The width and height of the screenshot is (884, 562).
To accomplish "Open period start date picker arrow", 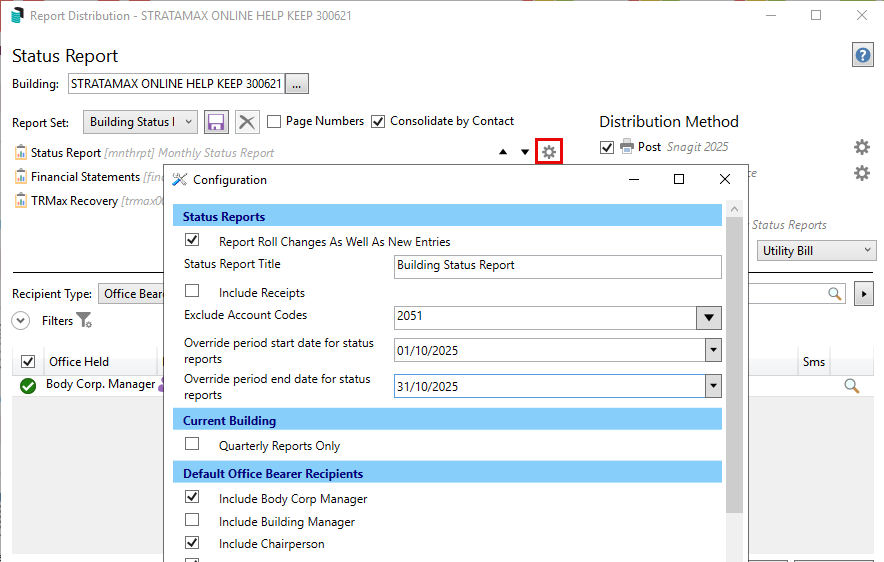I will tap(713, 350).
